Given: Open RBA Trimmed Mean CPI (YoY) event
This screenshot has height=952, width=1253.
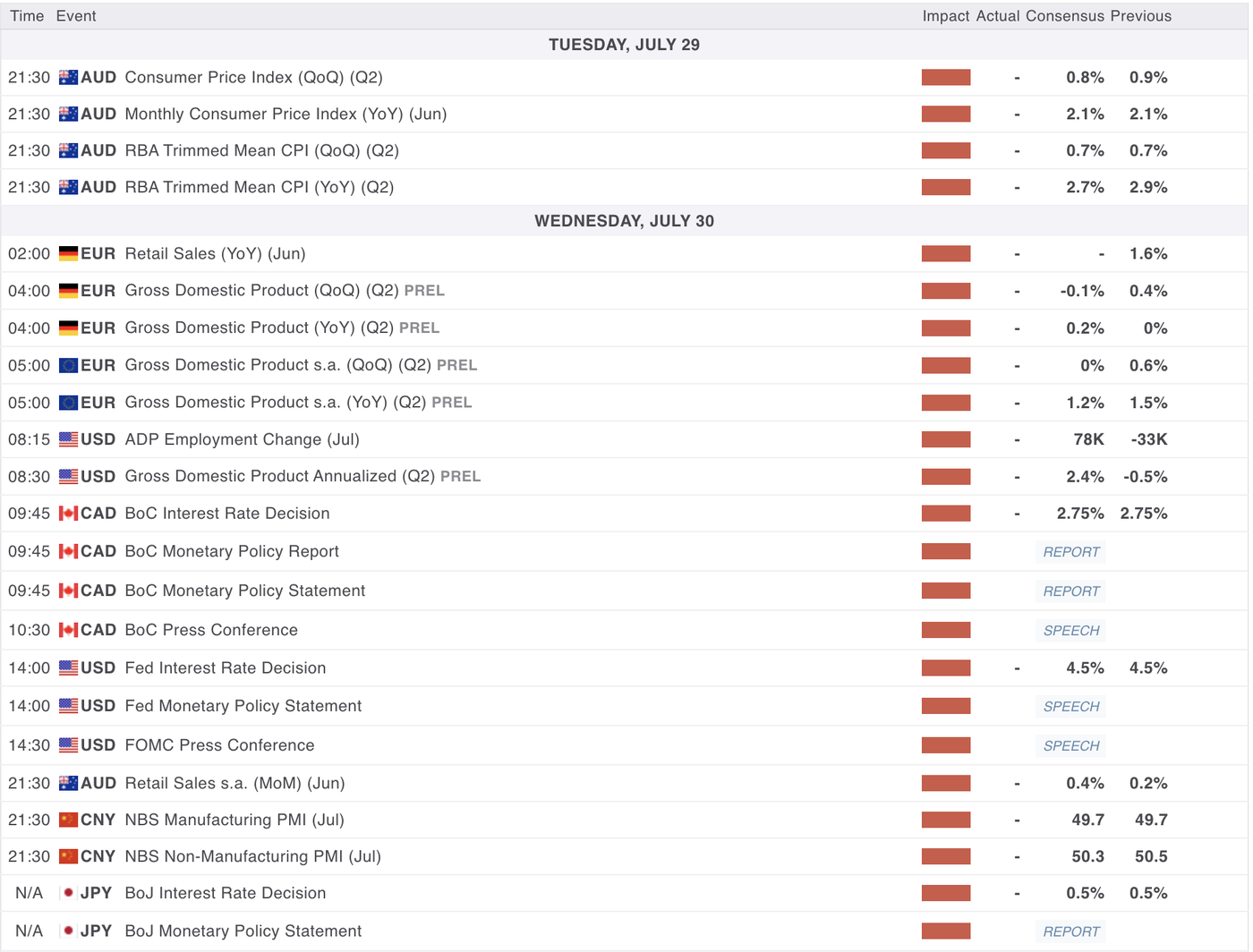Looking at the screenshot, I should click(x=259, y=188).
